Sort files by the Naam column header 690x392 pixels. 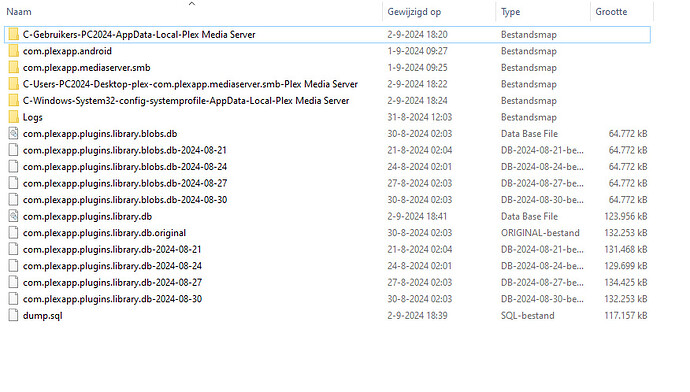[19, 12]
